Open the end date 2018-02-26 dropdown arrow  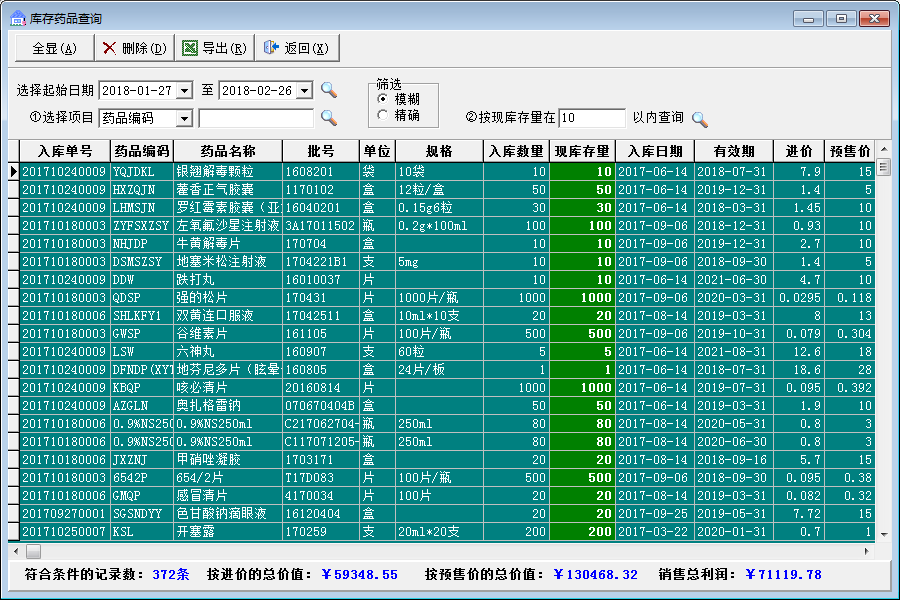(x=305, y=91)
